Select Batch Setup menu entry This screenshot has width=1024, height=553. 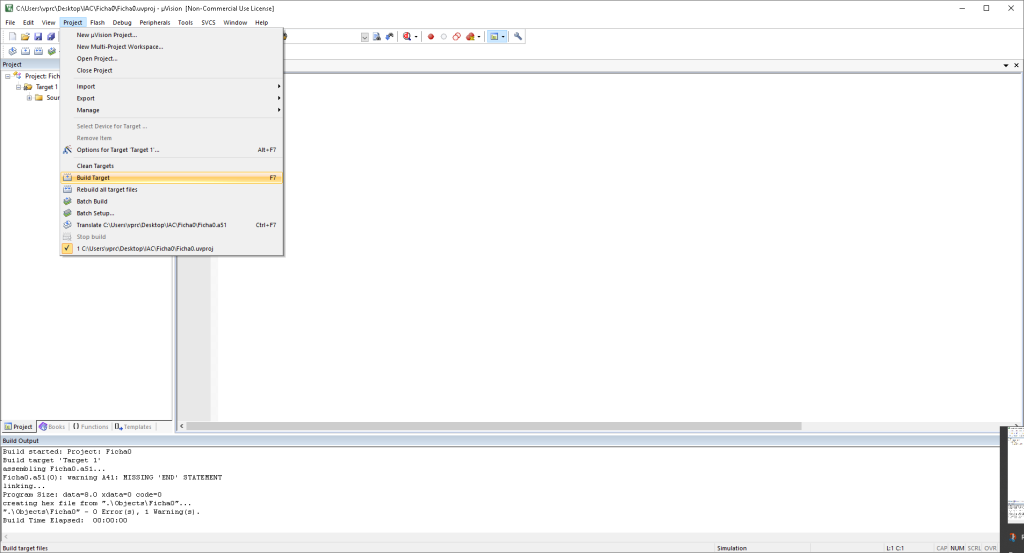[x=95, y=213]
